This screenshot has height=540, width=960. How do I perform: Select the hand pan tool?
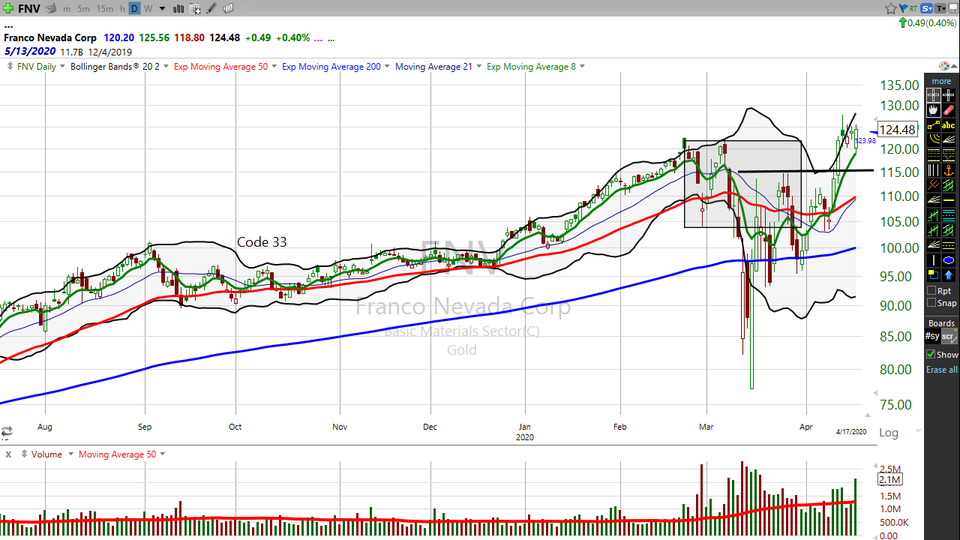click(x=933, y=110)
